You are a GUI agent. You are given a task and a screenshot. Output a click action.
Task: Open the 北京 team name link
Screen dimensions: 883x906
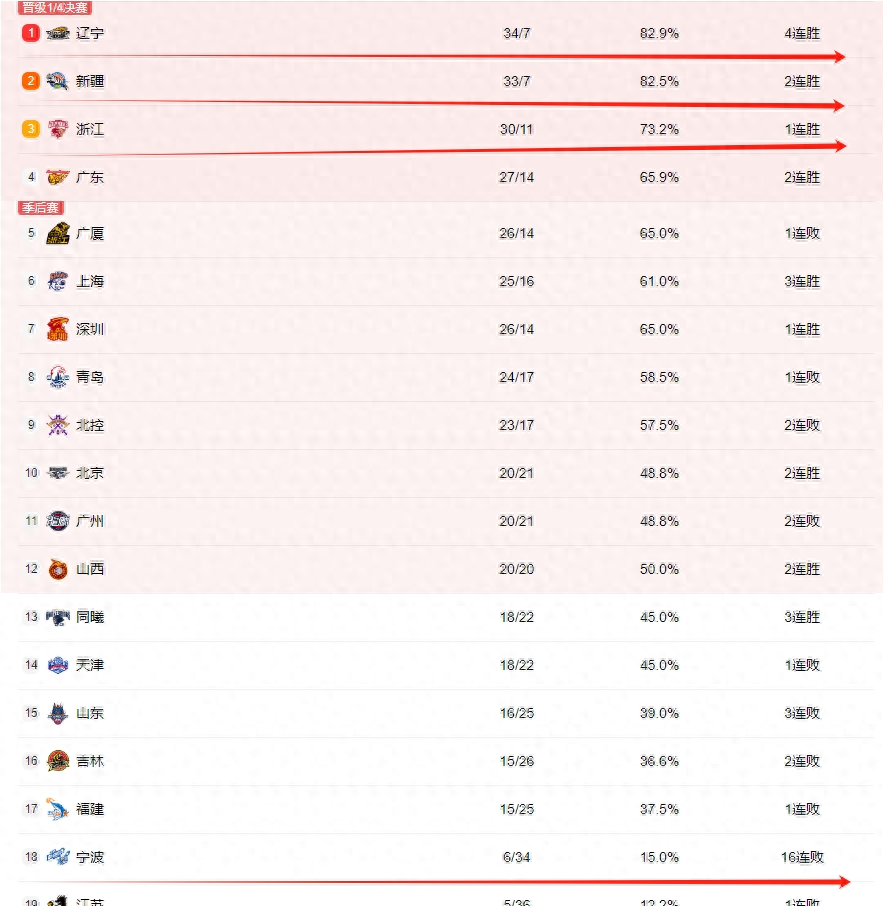pyautogui.click(x=90, y=473)
